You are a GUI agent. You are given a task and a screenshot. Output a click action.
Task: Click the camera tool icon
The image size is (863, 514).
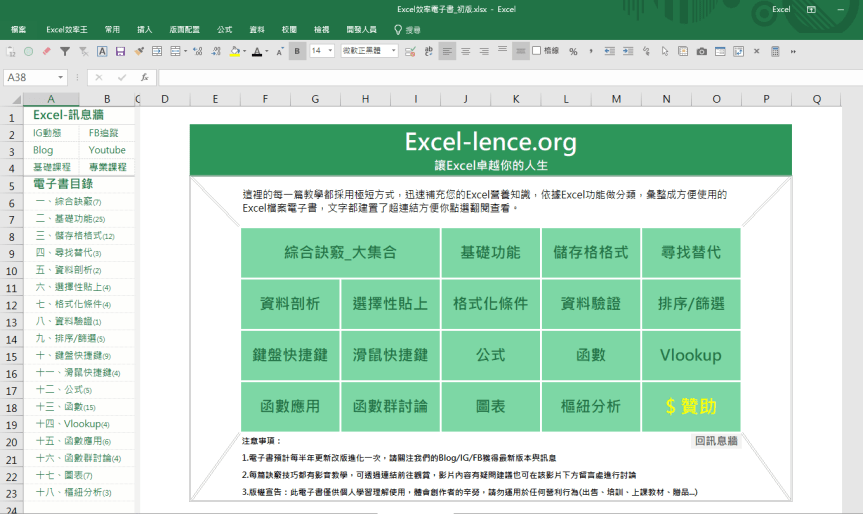pyautogui.click(x=701, y=51)
